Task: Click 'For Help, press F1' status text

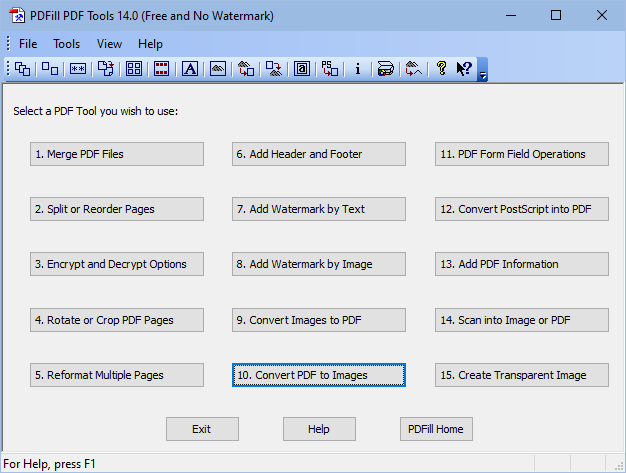Action: click(49, 464)
